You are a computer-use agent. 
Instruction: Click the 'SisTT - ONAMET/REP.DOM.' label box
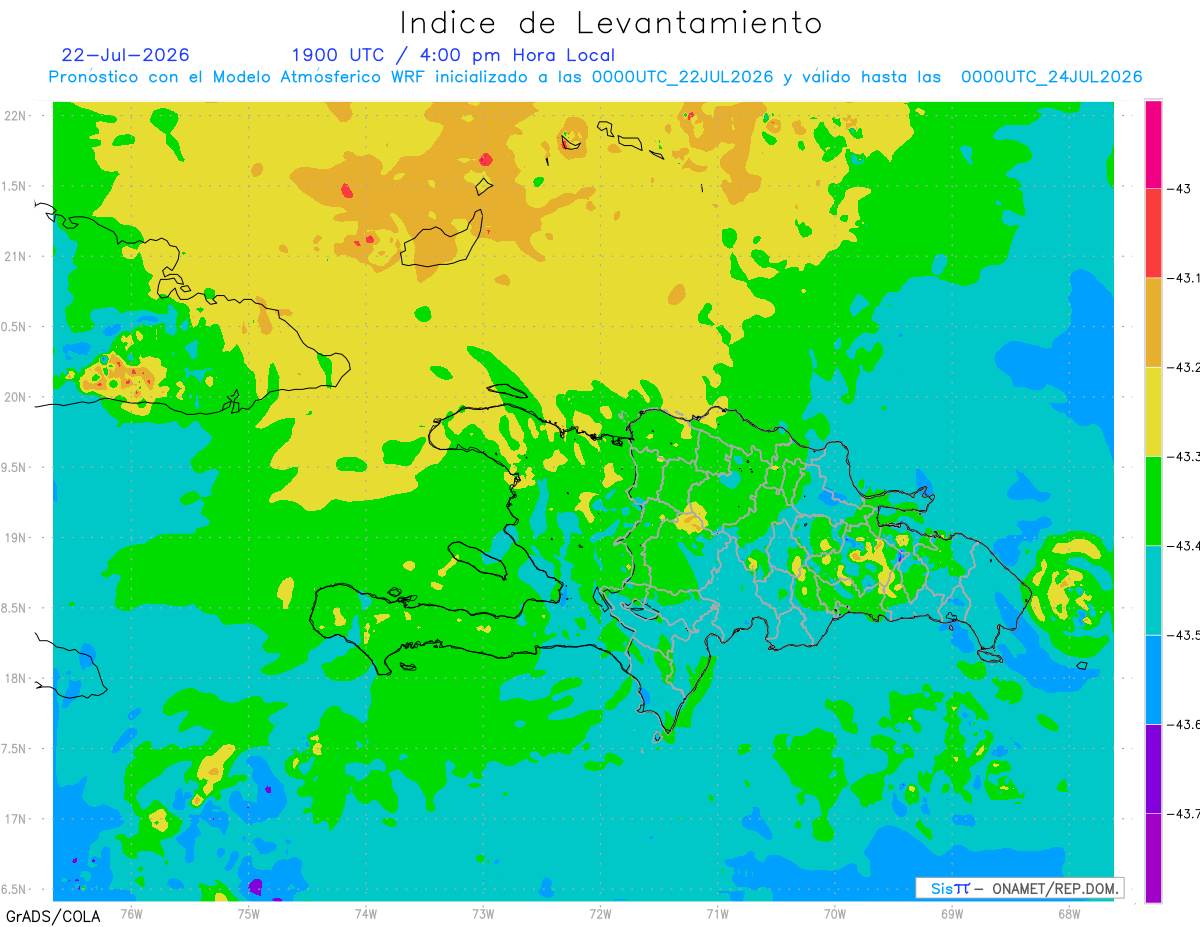point(1019,888)
